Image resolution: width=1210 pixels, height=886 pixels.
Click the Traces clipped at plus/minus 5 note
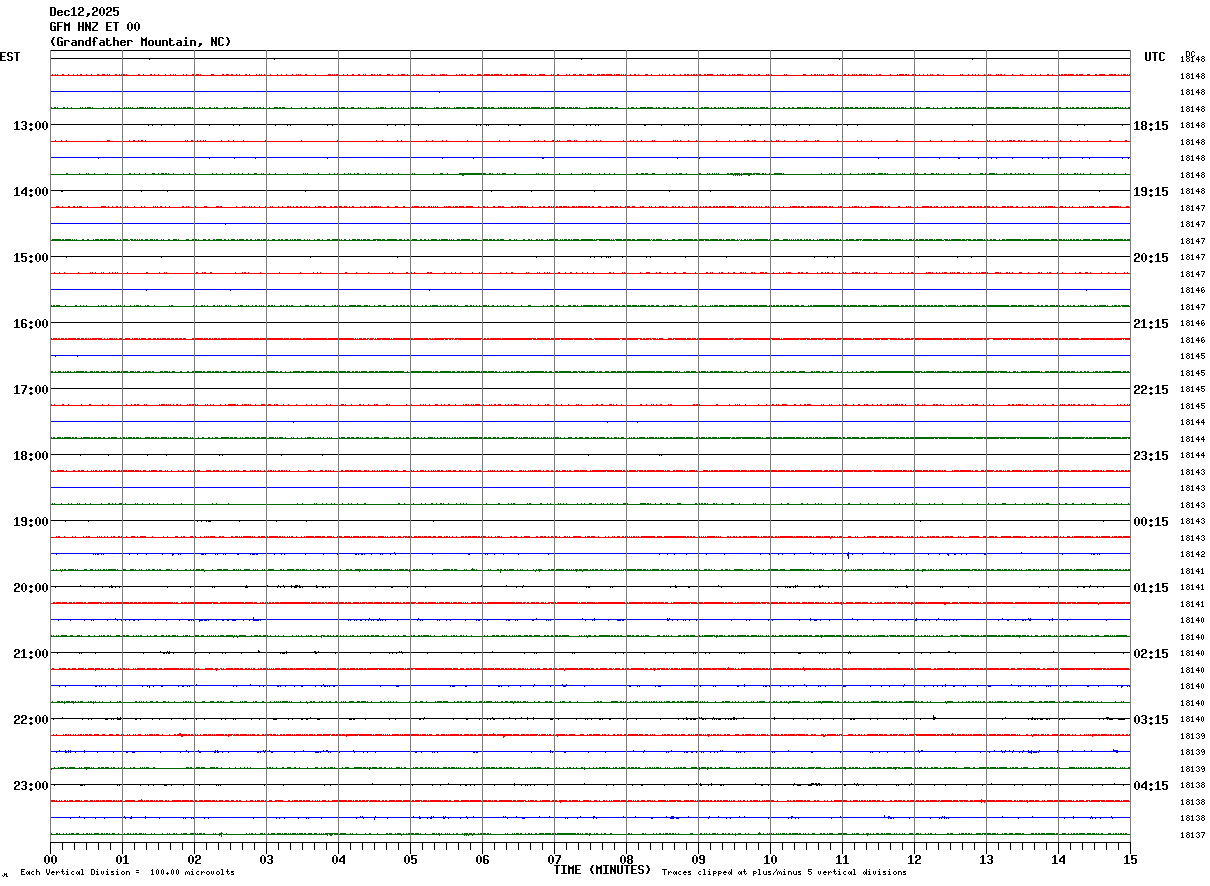[x=784, y=873]
